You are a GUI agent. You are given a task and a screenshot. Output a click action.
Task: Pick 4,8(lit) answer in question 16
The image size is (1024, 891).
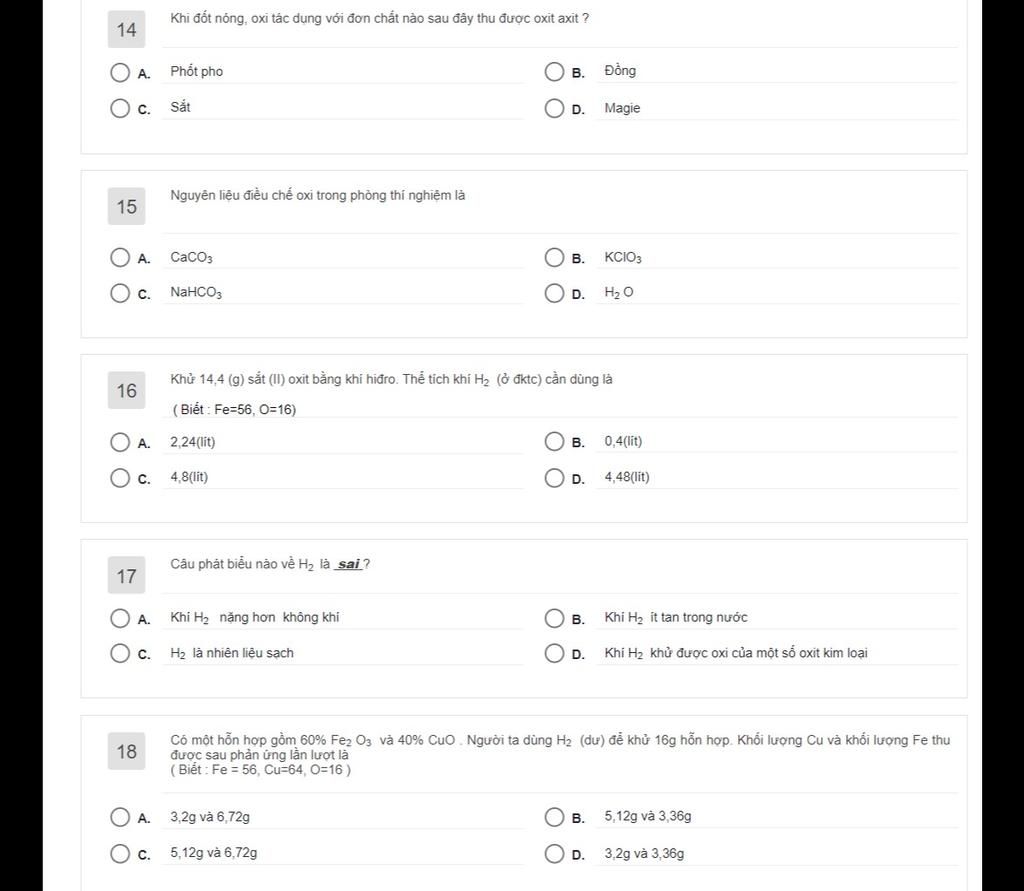pos(120,478)
